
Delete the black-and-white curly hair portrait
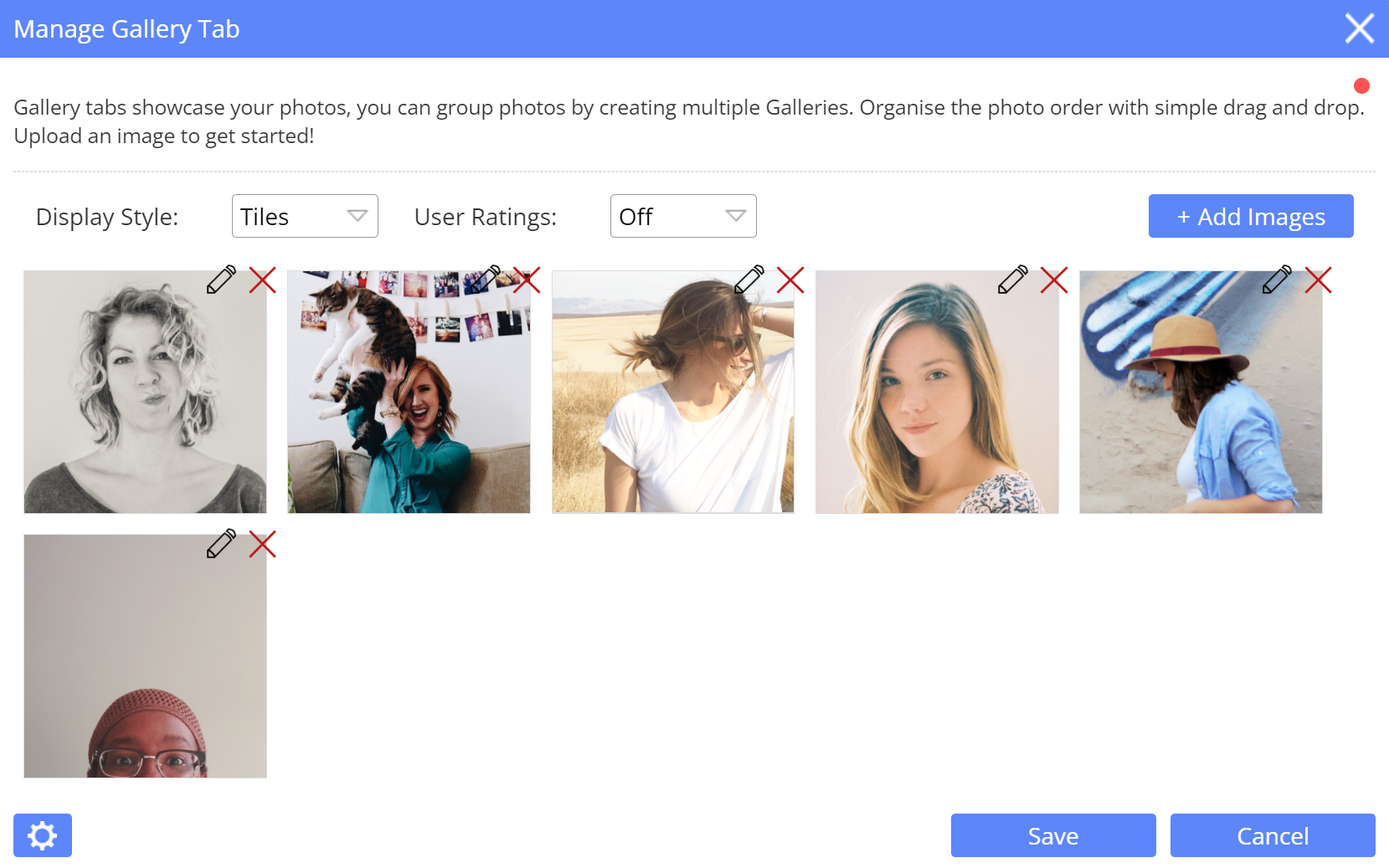pyautogui.click(x=263, y=280)
